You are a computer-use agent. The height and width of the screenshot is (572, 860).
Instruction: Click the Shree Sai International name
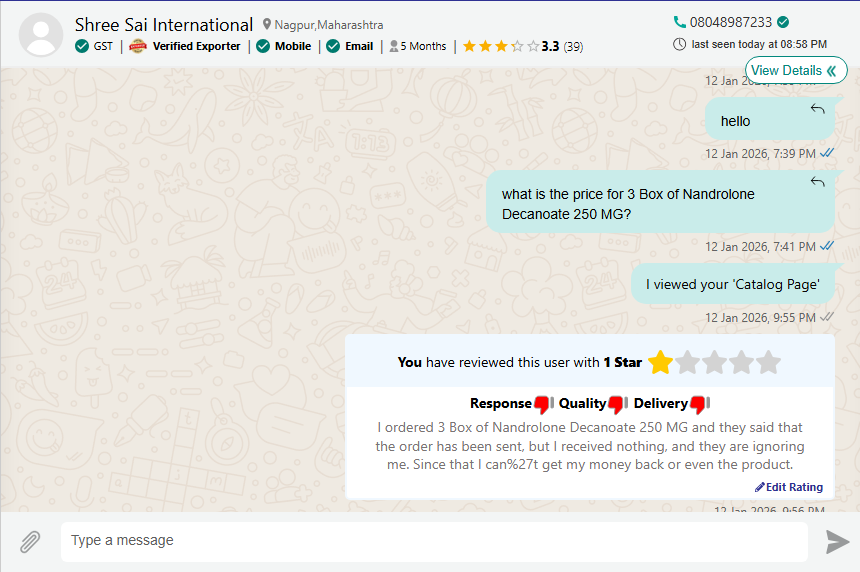click(x=164, y=25)
